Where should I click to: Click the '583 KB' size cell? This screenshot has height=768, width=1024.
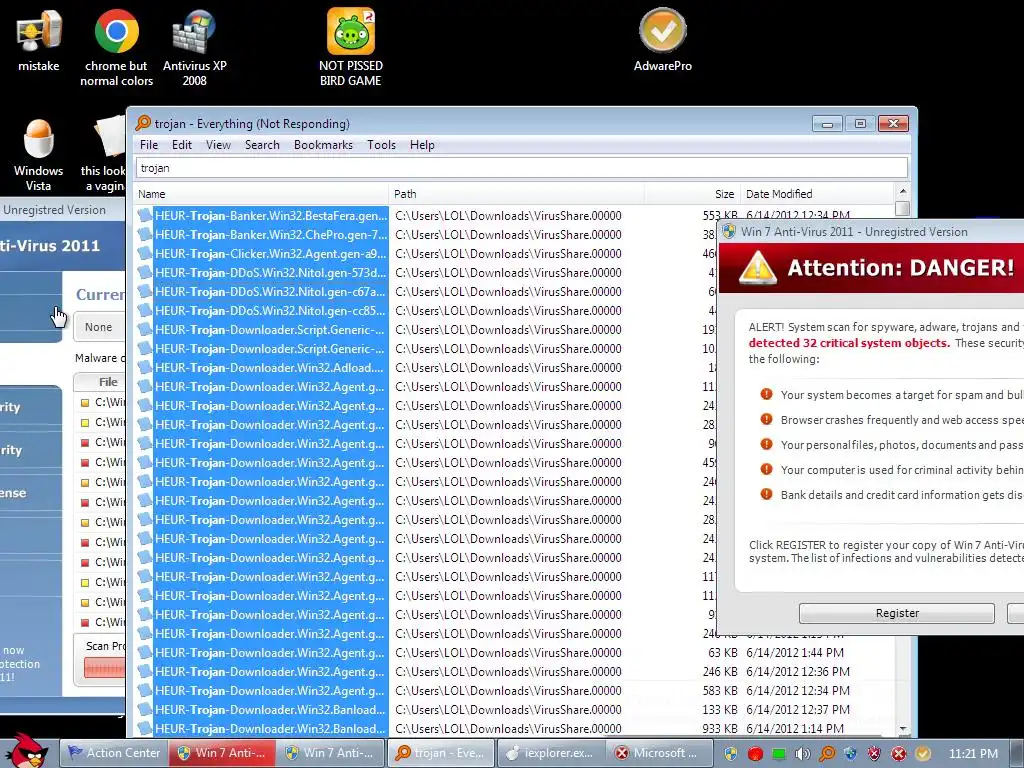click(x=720, y=690)
